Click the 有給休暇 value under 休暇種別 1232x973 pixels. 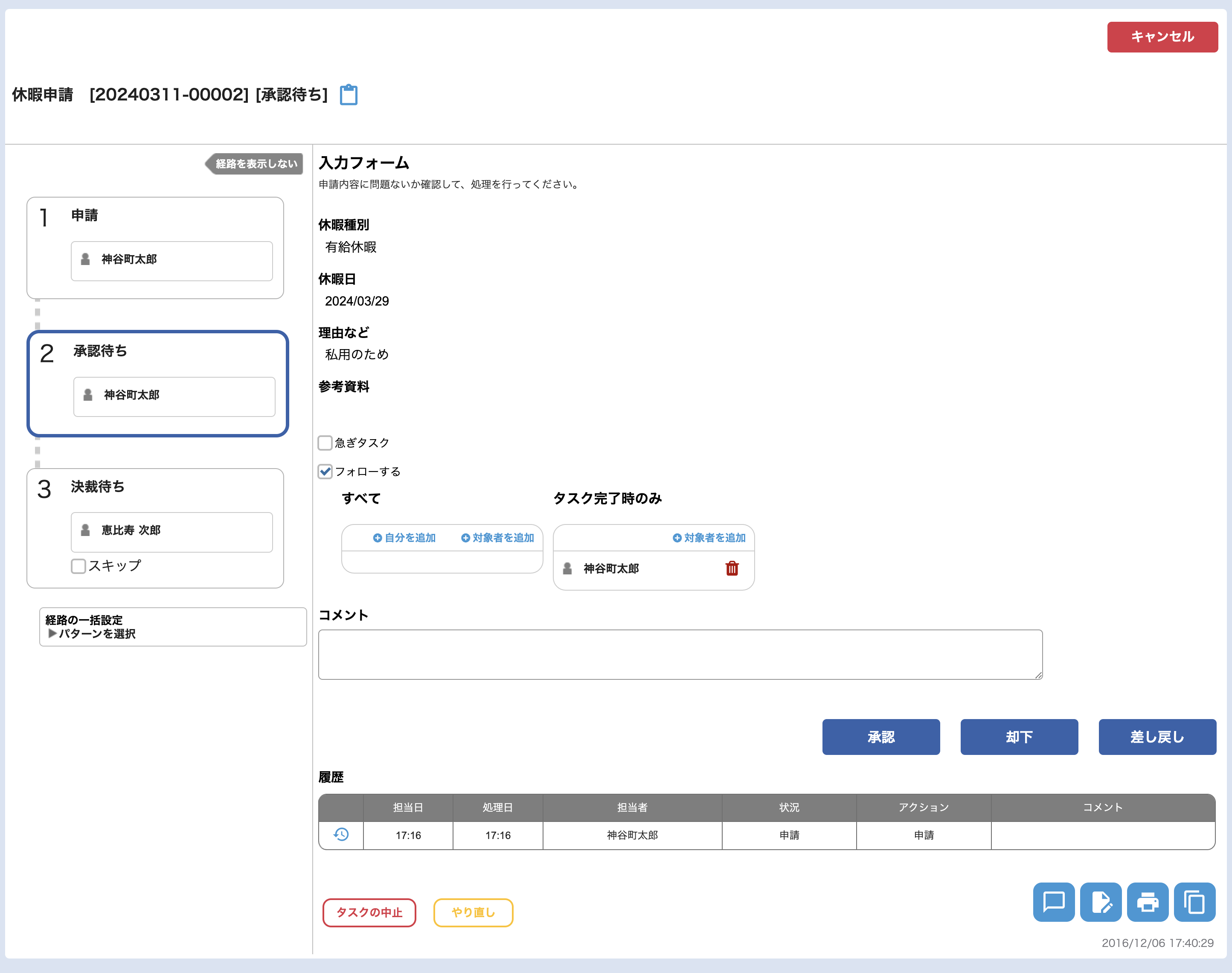click(351, 247)
